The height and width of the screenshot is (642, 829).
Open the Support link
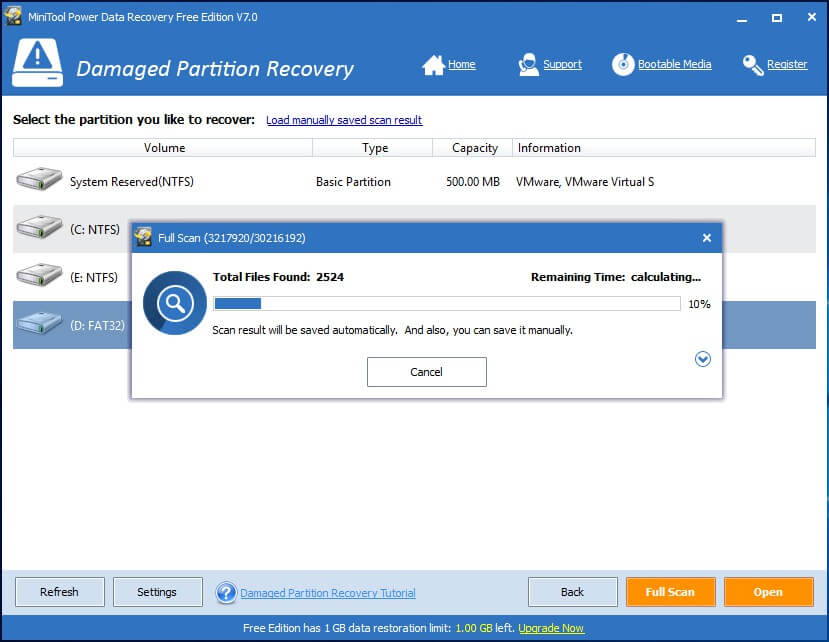tap(563, 65)
